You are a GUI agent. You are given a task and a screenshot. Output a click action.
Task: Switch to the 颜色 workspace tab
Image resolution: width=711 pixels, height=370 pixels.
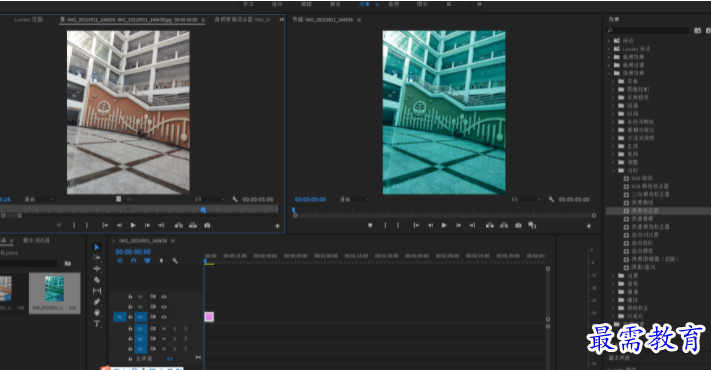point(335,4)
